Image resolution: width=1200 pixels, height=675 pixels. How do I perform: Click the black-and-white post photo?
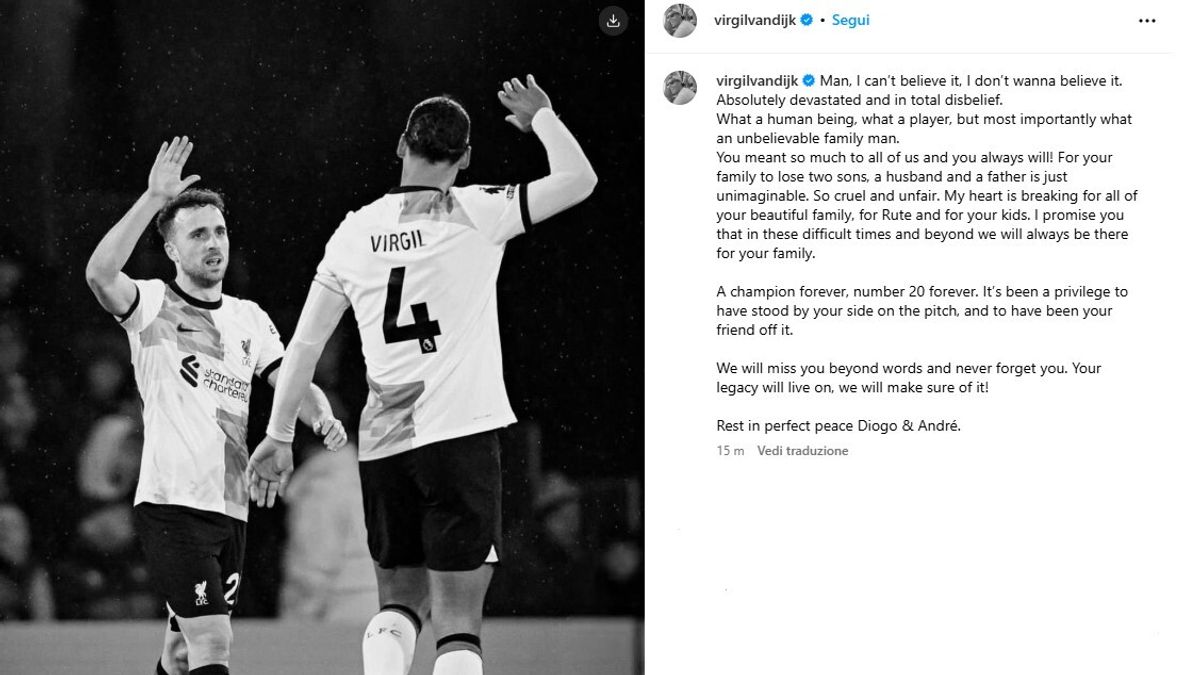click(322, 337)
